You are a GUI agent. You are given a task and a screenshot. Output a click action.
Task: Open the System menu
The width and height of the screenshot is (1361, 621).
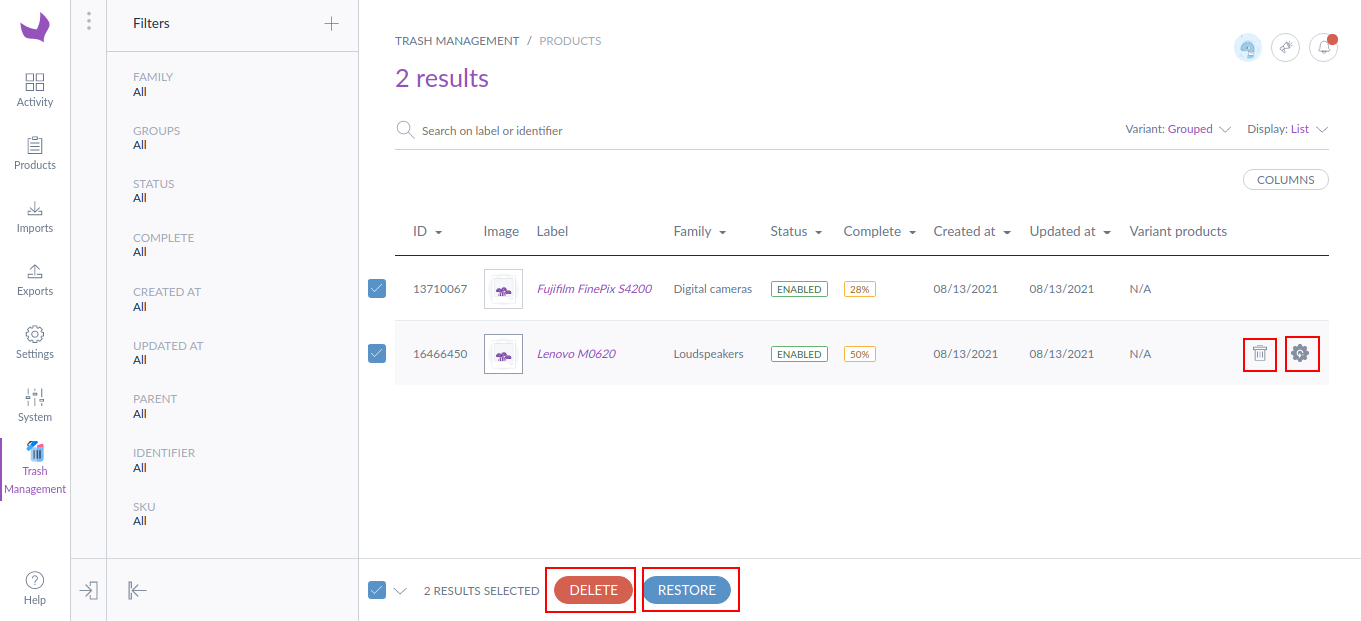35,405
